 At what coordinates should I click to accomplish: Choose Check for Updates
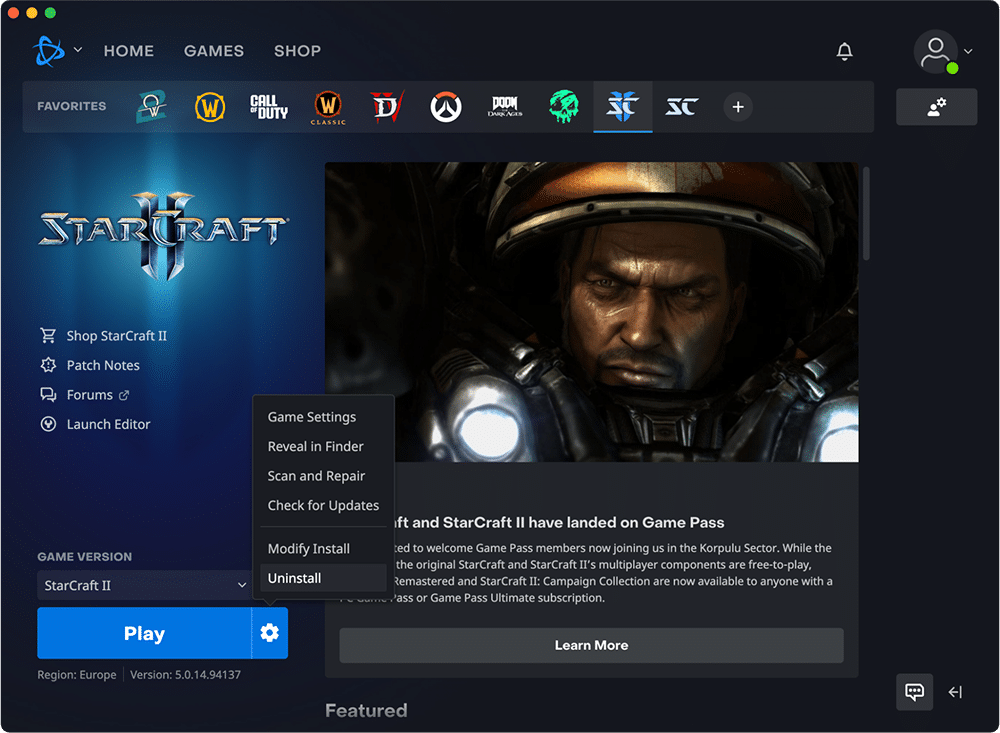click(323, 505)
